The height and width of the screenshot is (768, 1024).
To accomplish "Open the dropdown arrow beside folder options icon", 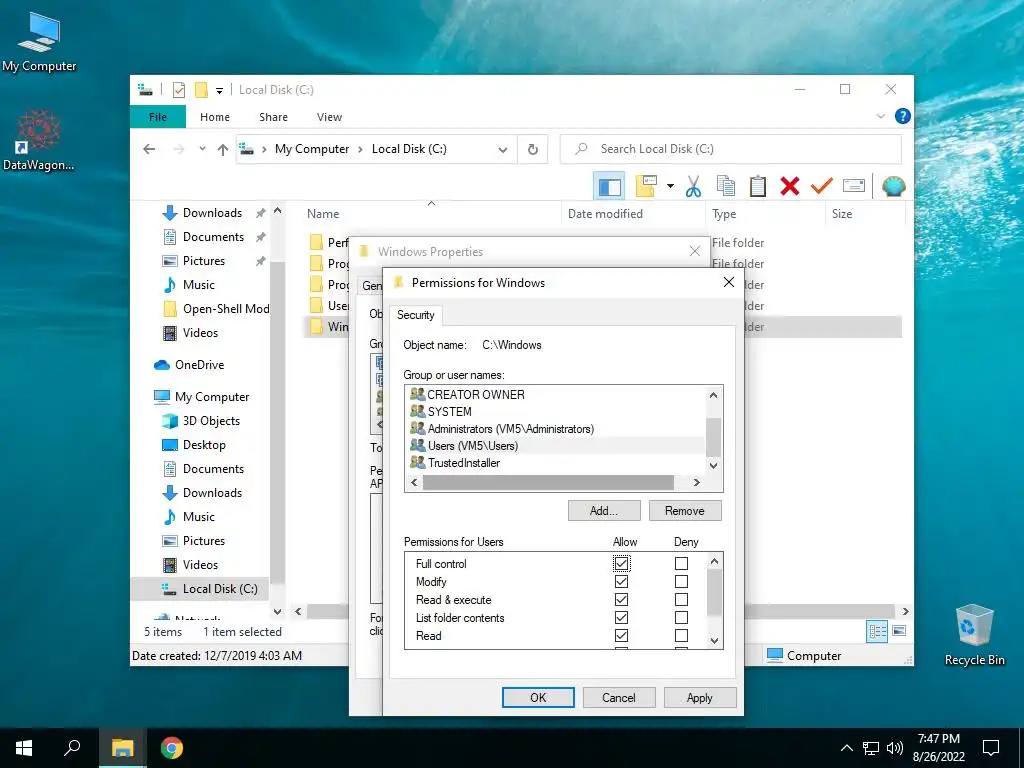I will (670, 187).
